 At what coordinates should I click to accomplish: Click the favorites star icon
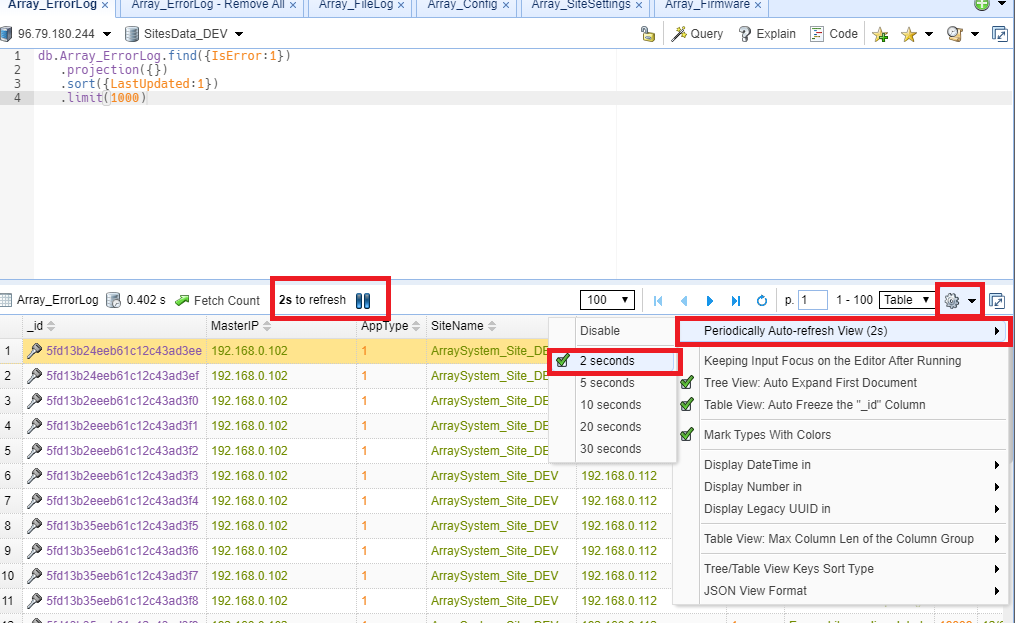tap(909, 34)
